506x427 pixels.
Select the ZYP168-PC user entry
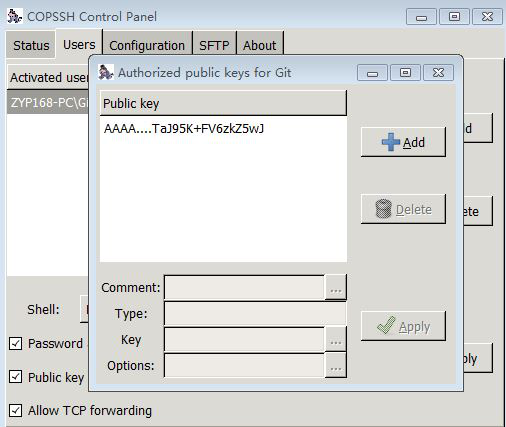[x=48, y=102]
